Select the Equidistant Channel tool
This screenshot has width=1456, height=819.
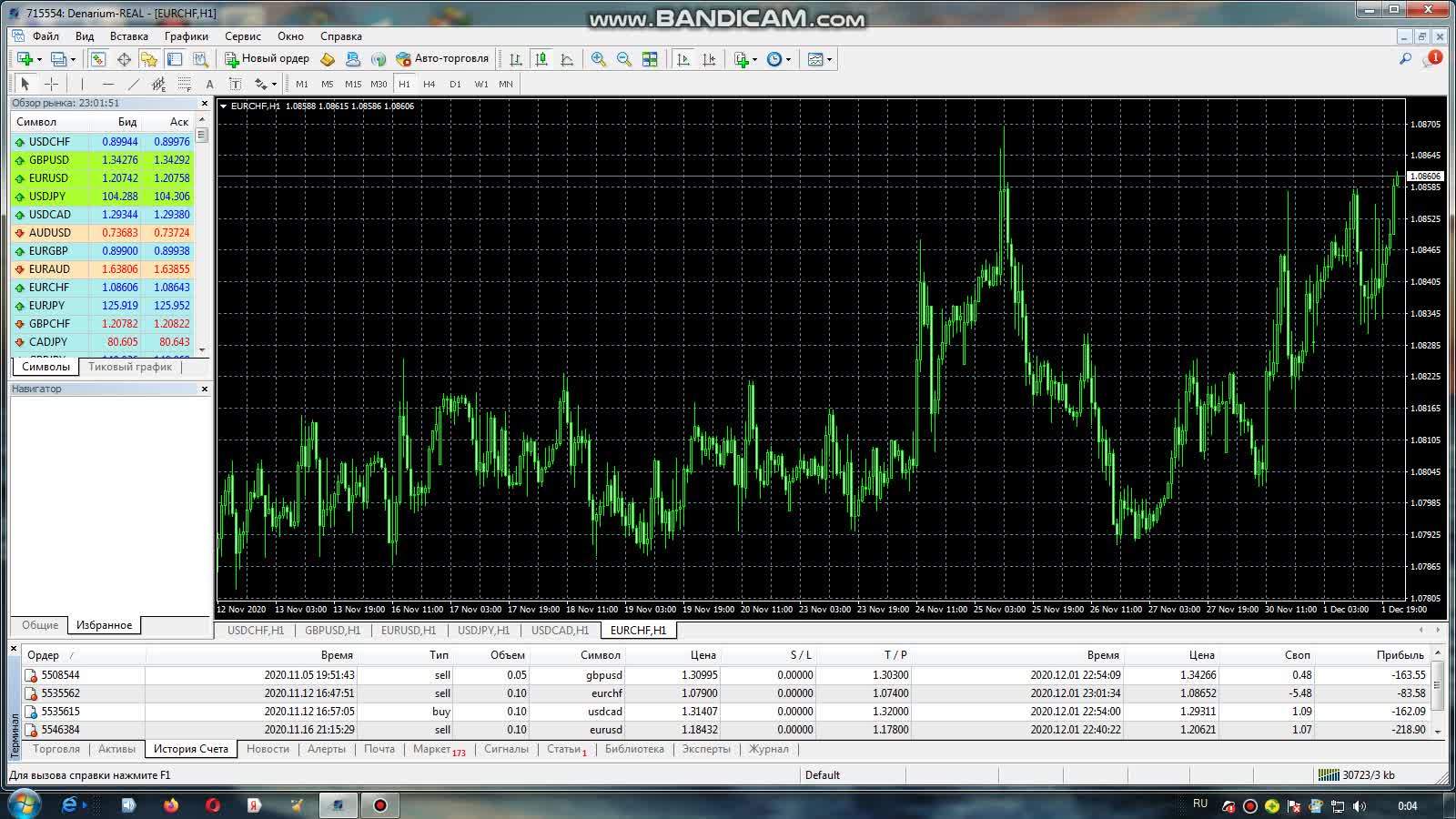click(x=158, y=84)
